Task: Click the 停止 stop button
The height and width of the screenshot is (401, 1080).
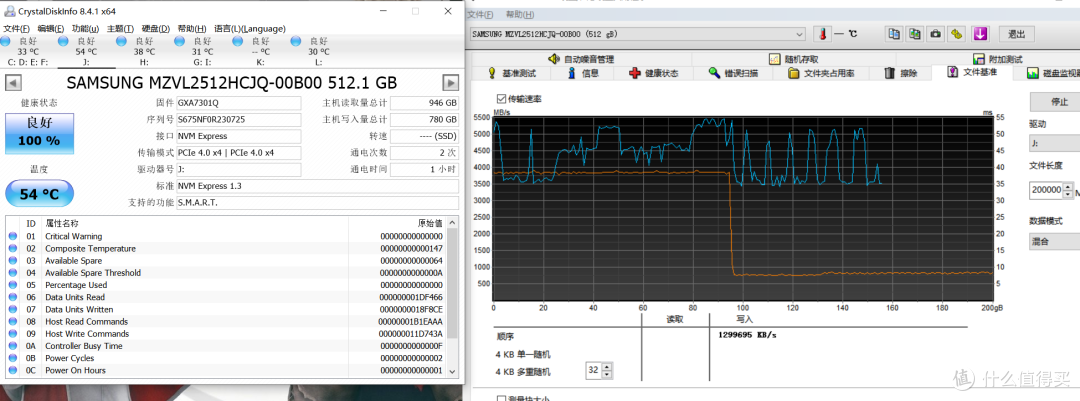Action: coord(1055,102)
